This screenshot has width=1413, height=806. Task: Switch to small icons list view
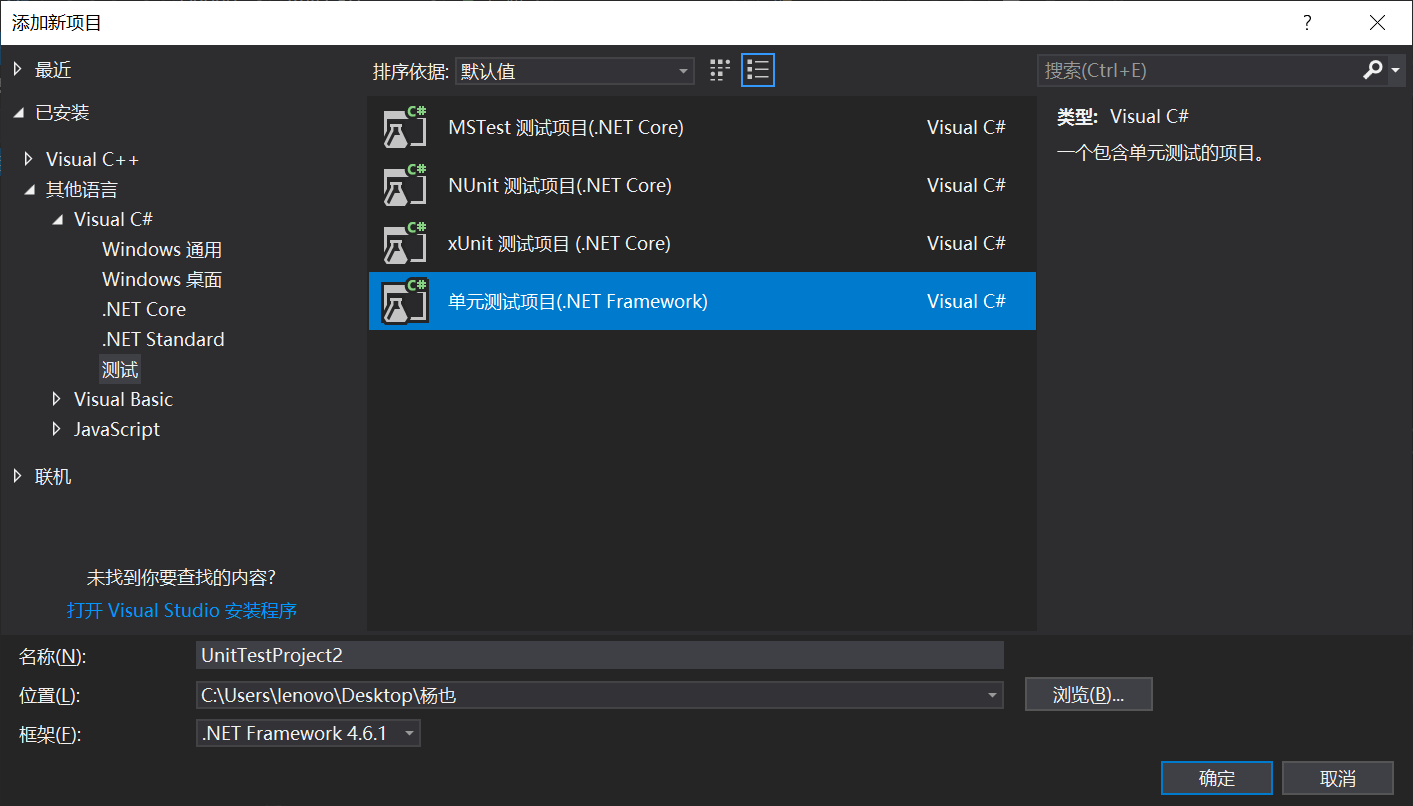pos(758,70)
